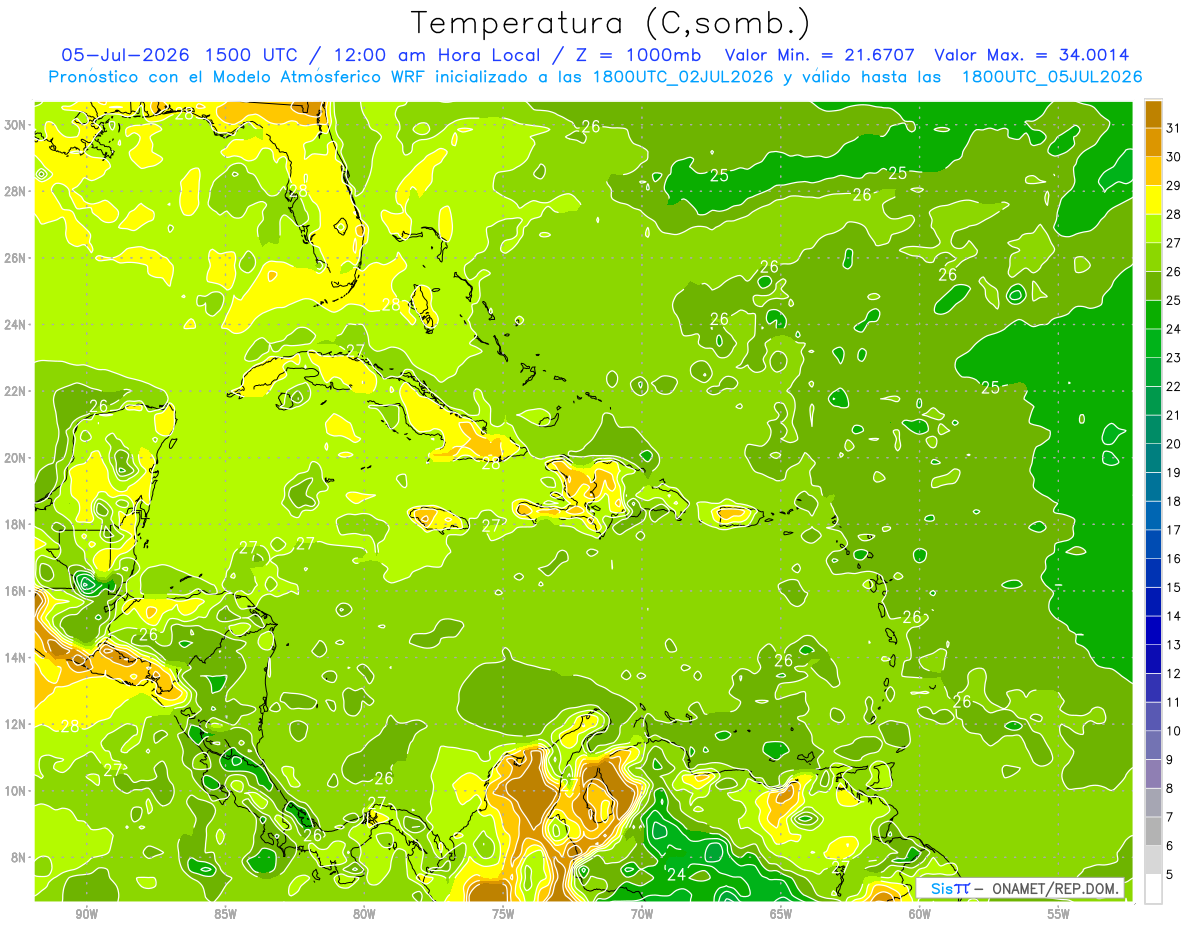
Task: Click the colorbar label 8
Action: pos(1170,789)
